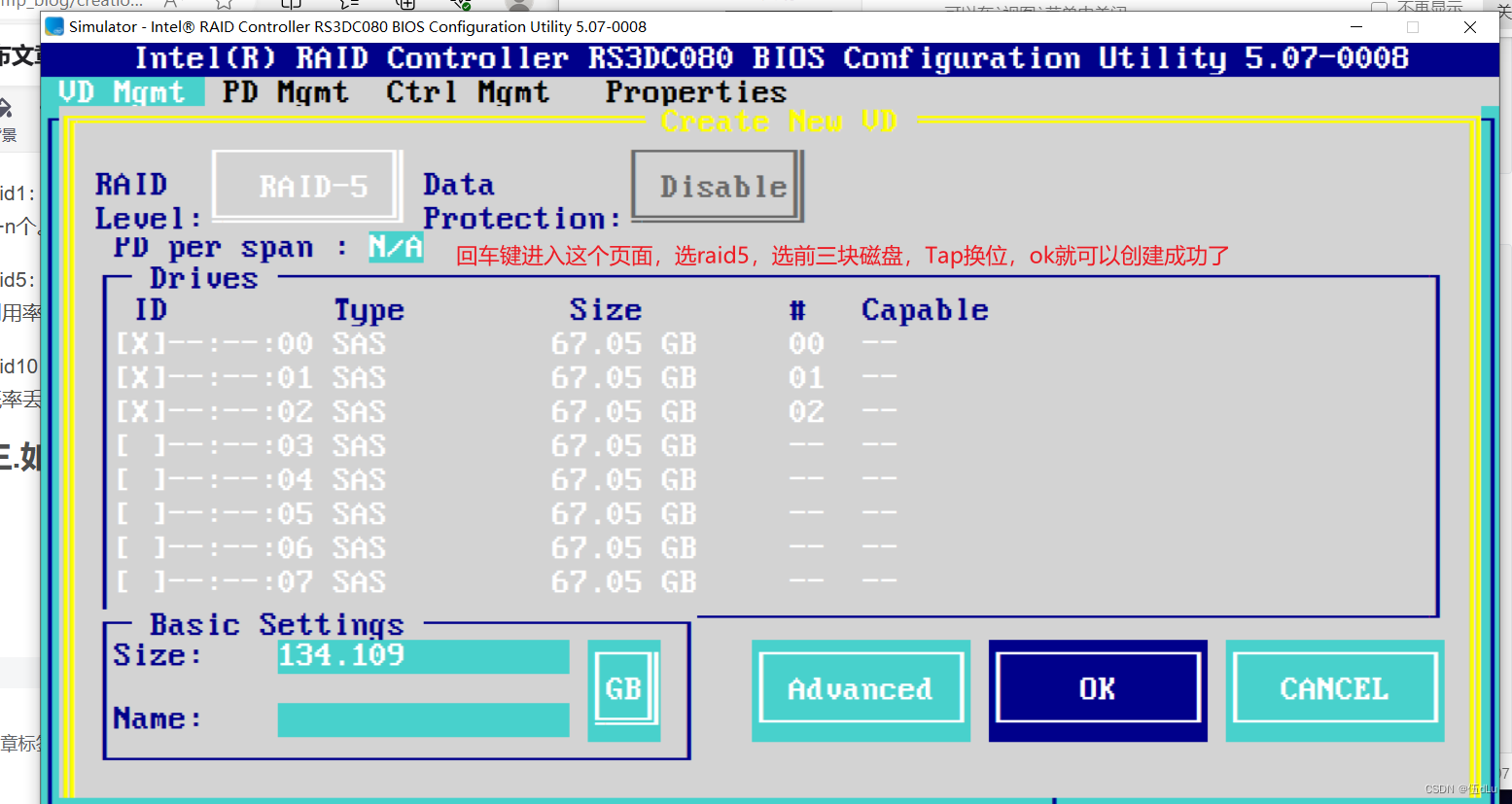1512x804 pixels.
Task: Go to the Properties tab
Action: click(x=696, y=91)
